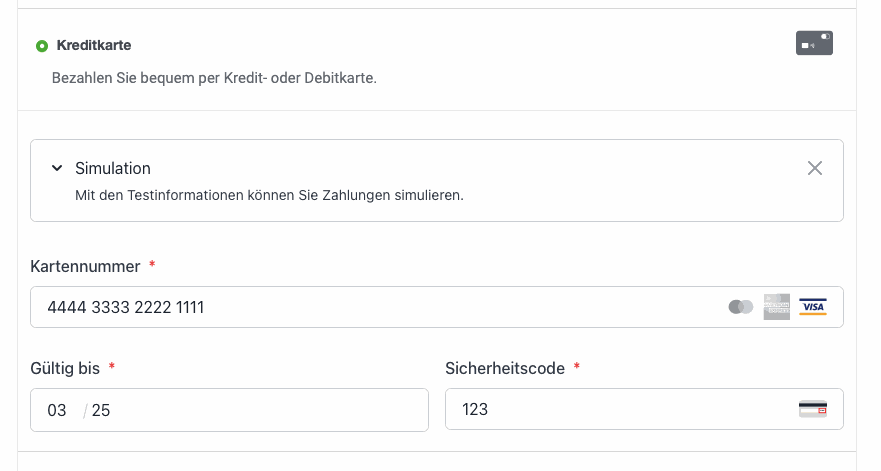Viewport: 881px width, 471px height.
Task: Expand the Simulation section via chevron
Action: [x=57, y=168]
